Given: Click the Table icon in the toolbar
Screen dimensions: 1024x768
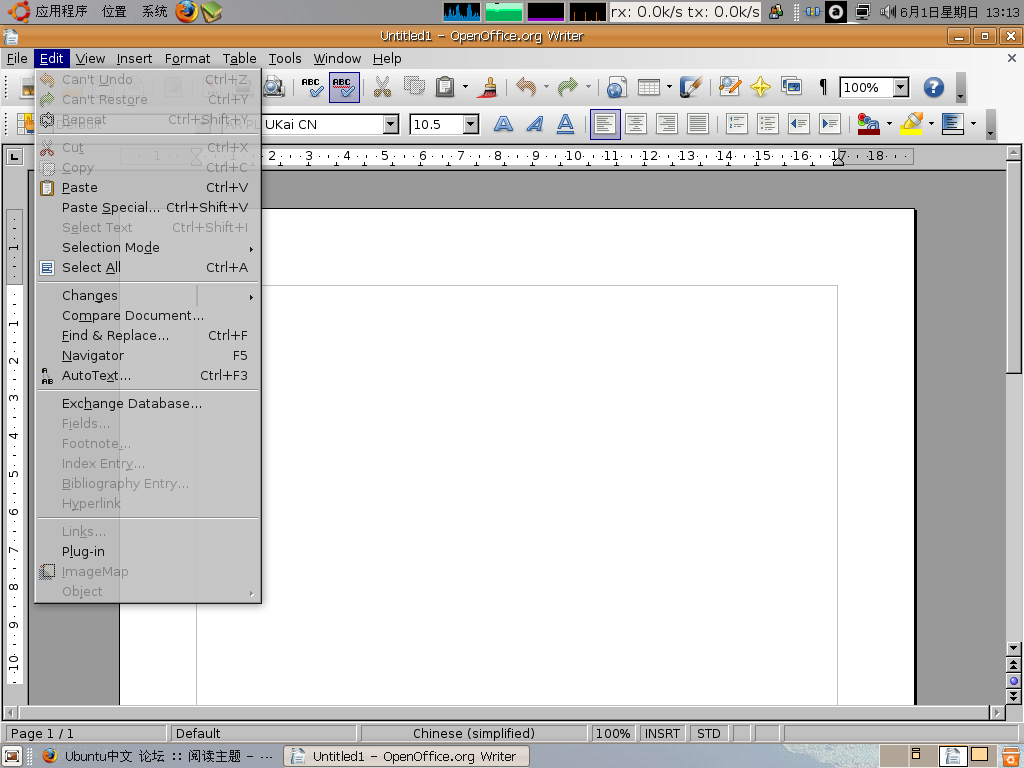Looking at the screenshot, I should click(x=648, y=88).
